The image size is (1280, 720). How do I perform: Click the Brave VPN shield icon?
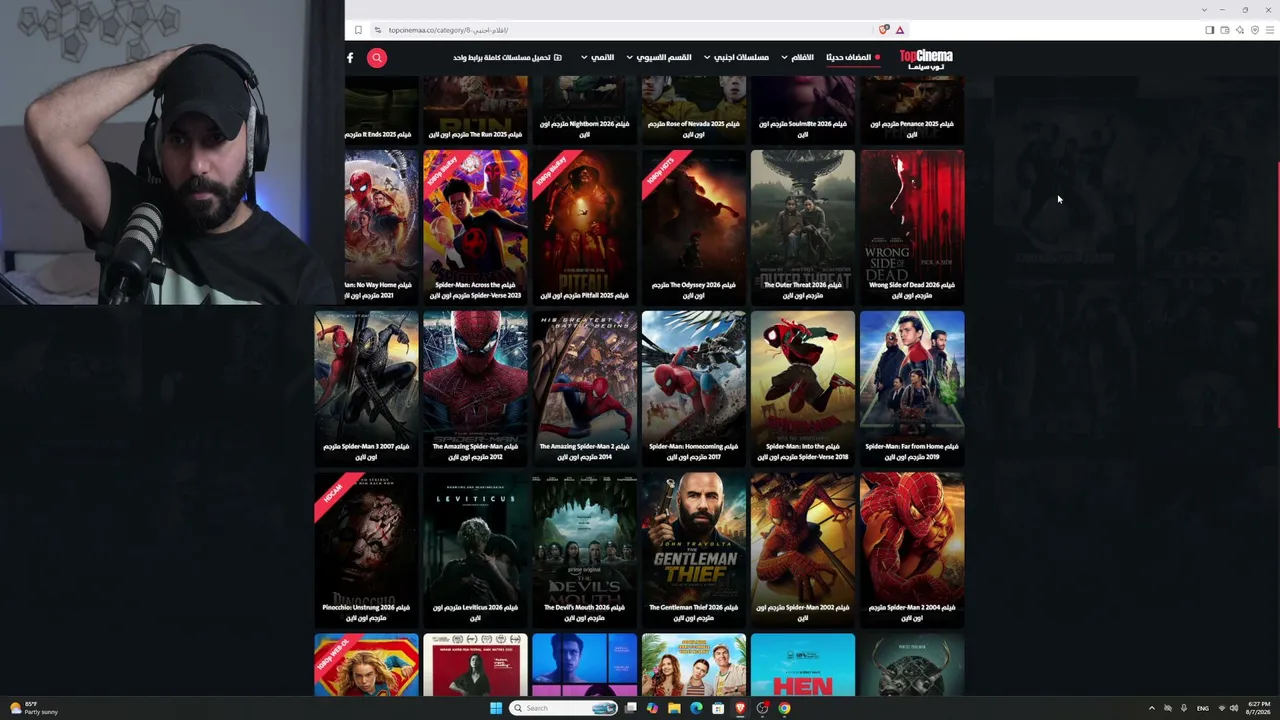coord(1255,30)
